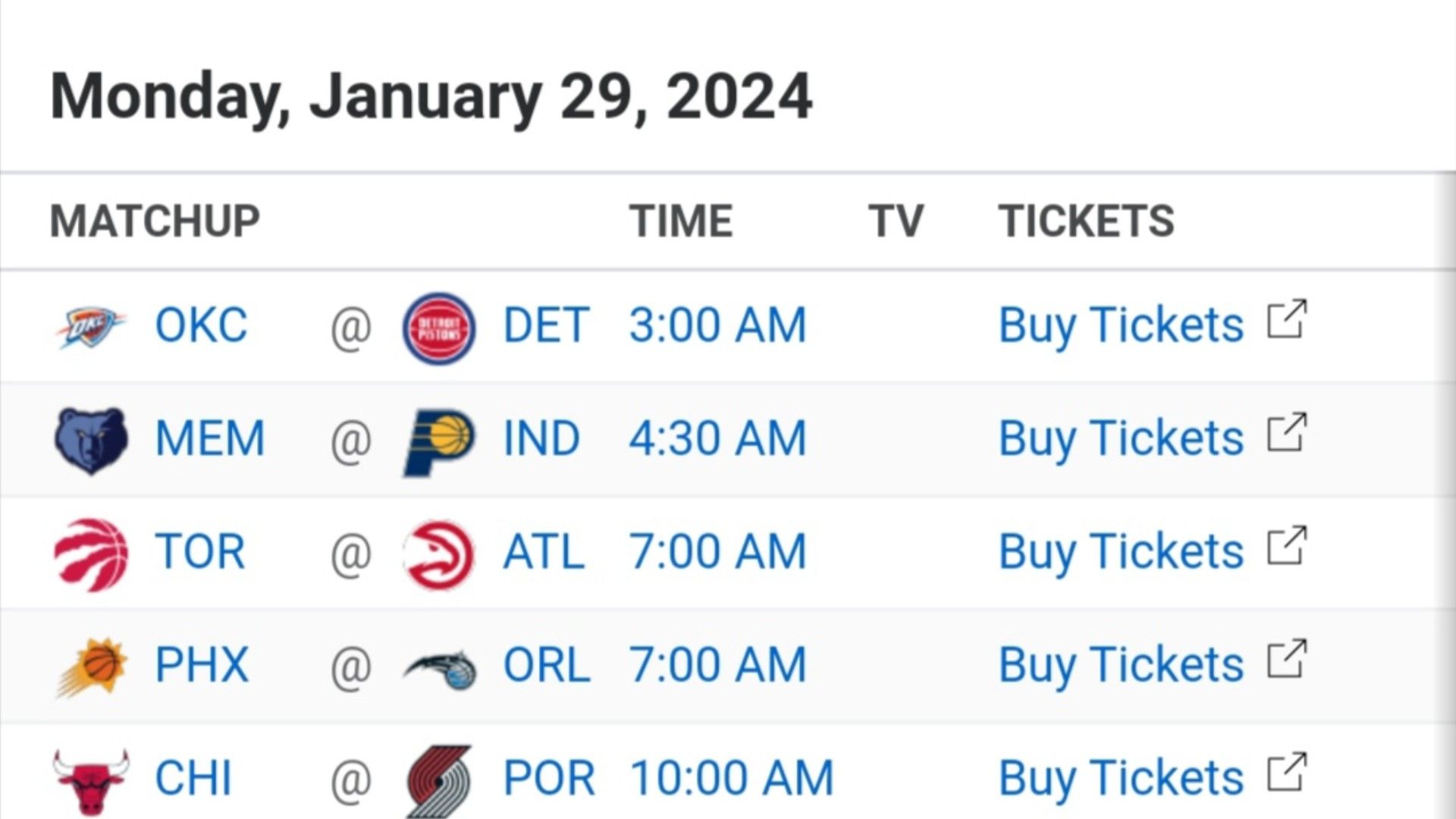Click the 10:00 AM game time link
Screen dimensions: 1456x819
click(x=732, y=779)
